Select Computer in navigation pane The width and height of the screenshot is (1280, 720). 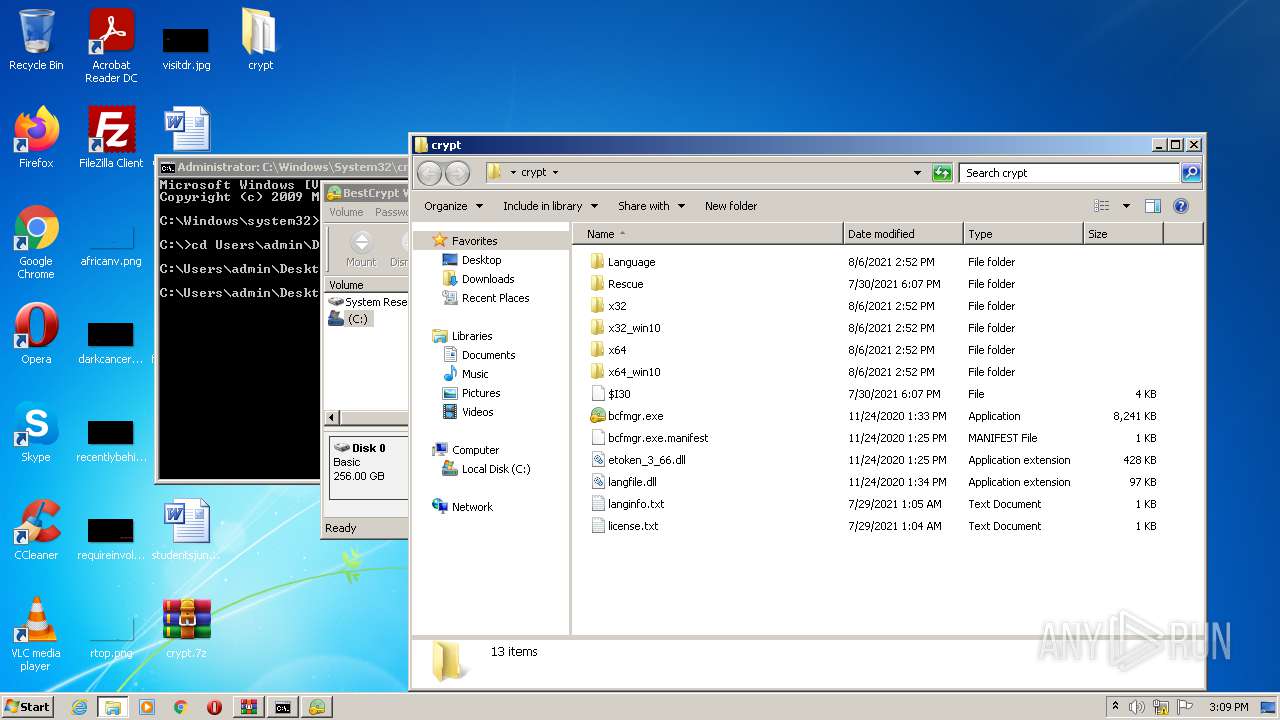pyautogui.click(x=475, y=450)
